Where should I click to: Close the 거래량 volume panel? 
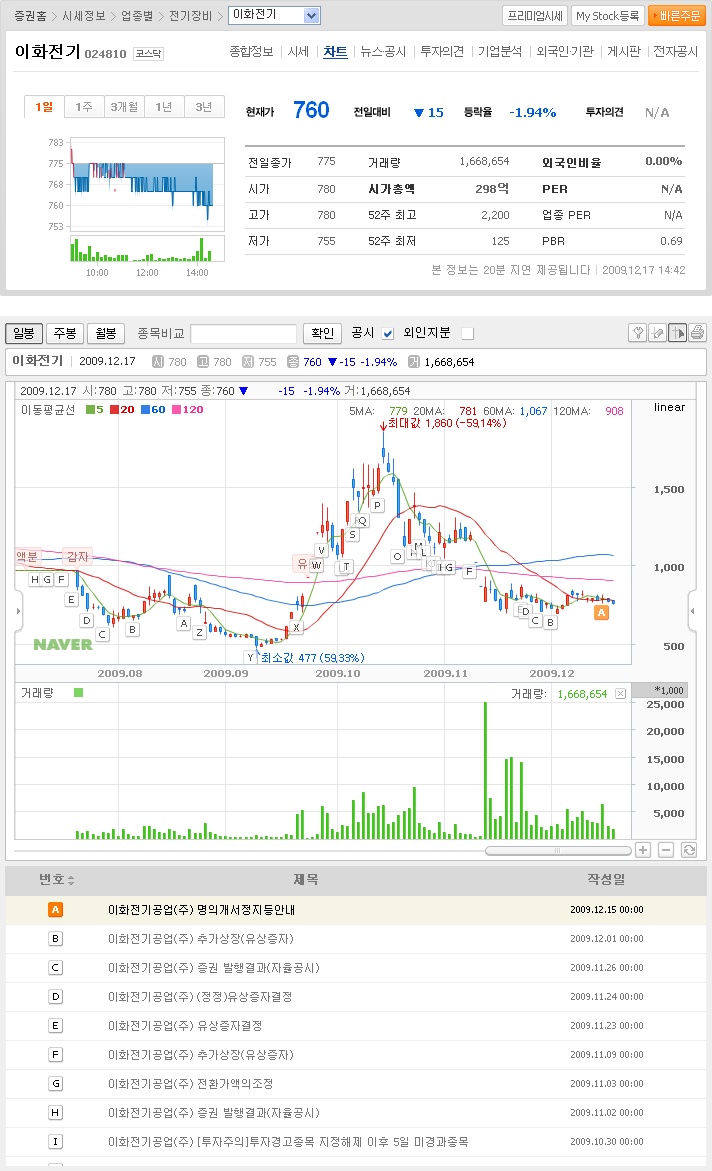pos(620,694)
